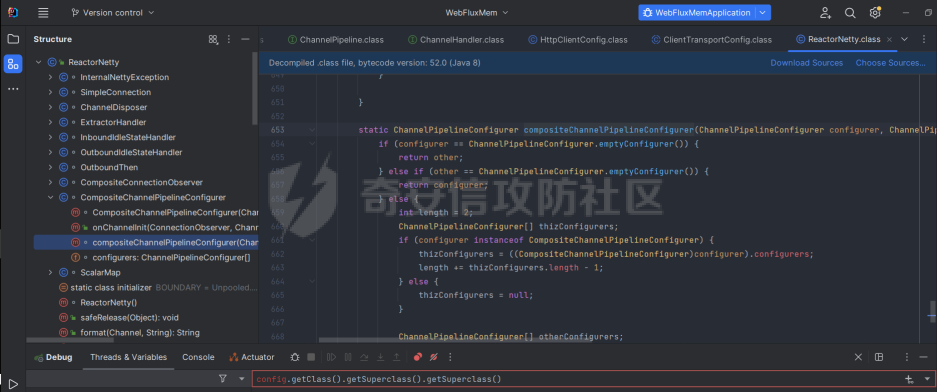This screenshot has width=937, height=392.
Task: Toggle Mute Breakpoints icon
Action: 434,357
